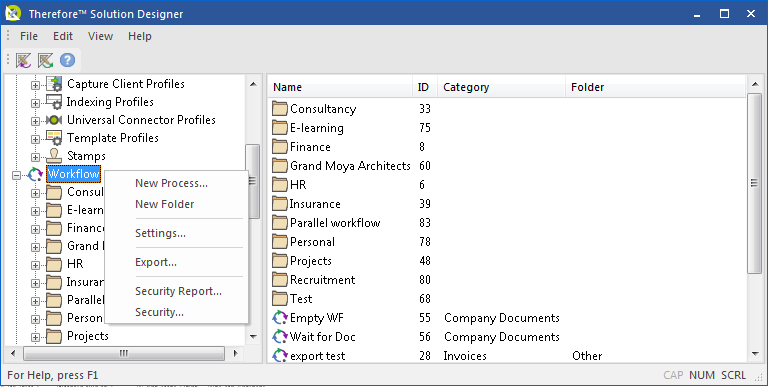
Task: Expand the Template Profiles node
Action: tap(35, 139)
